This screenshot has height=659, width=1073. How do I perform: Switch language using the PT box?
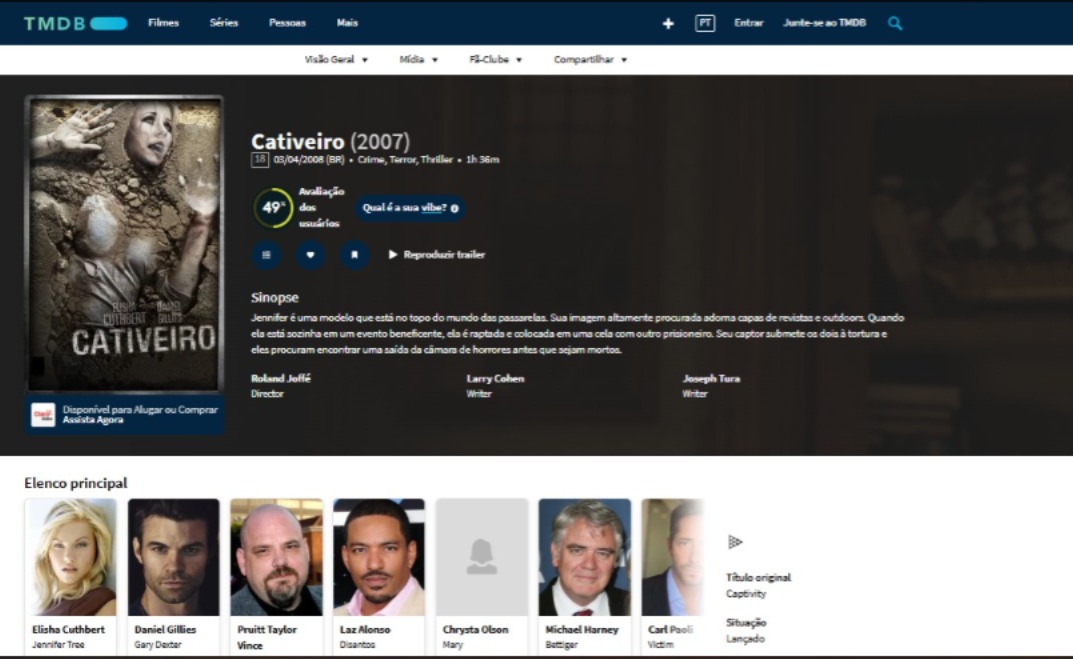pyautogui.click(x=705, y=23)
